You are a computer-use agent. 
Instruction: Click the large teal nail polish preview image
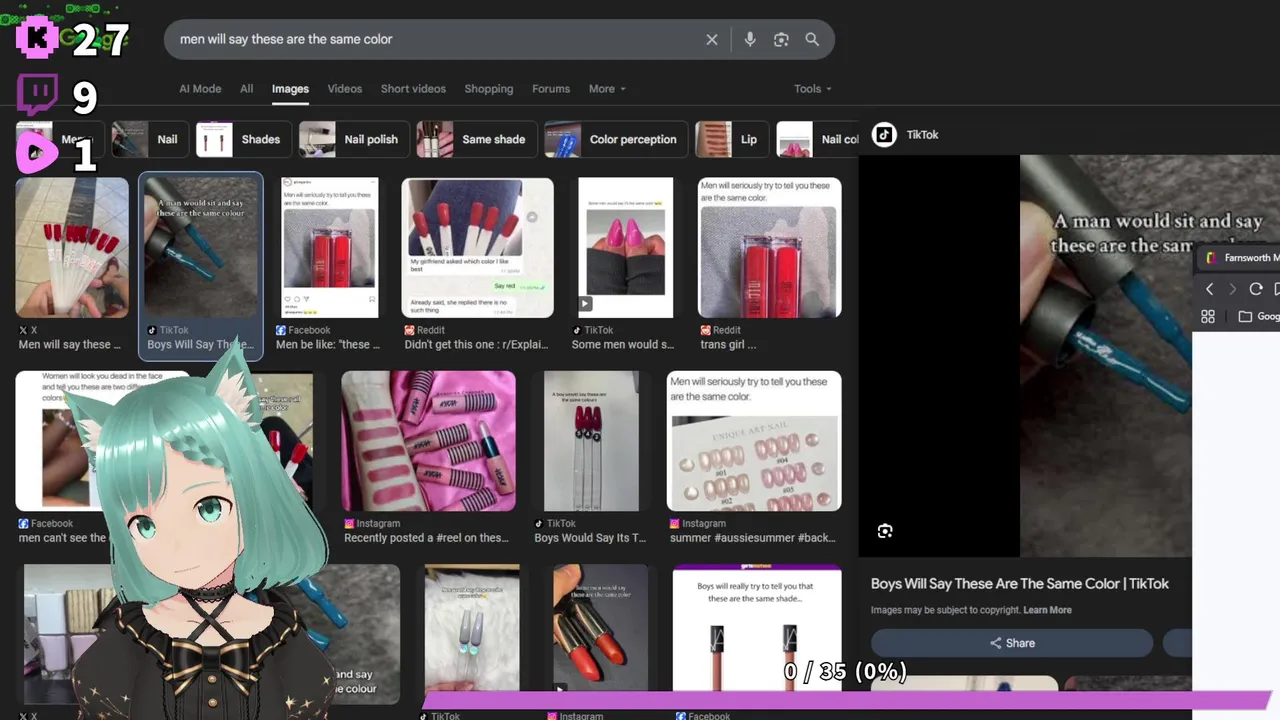point(1106,356)
